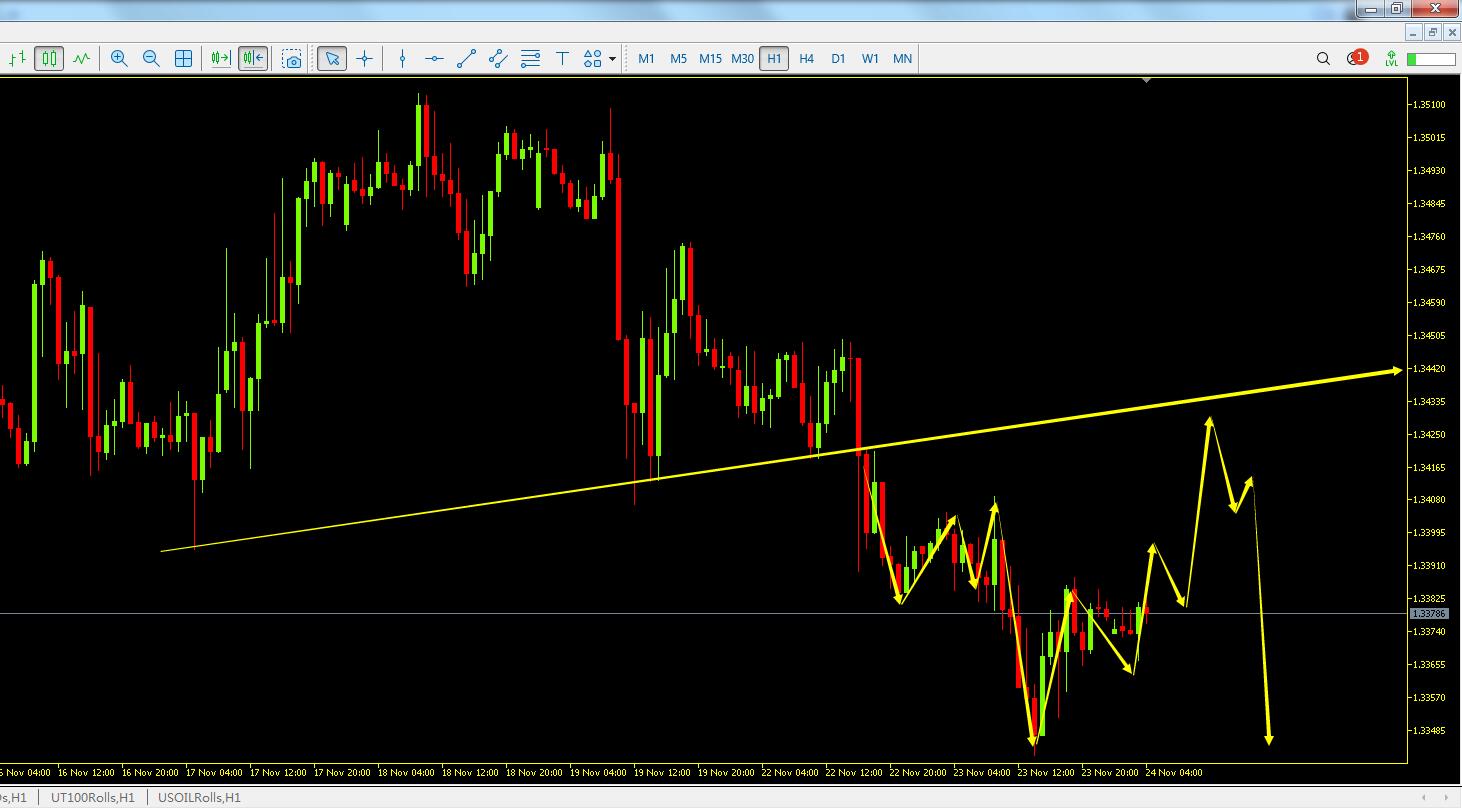The image size is (1462, 809).
Task: Draw a vertical line on the chart
Action: tap(402, 59)
